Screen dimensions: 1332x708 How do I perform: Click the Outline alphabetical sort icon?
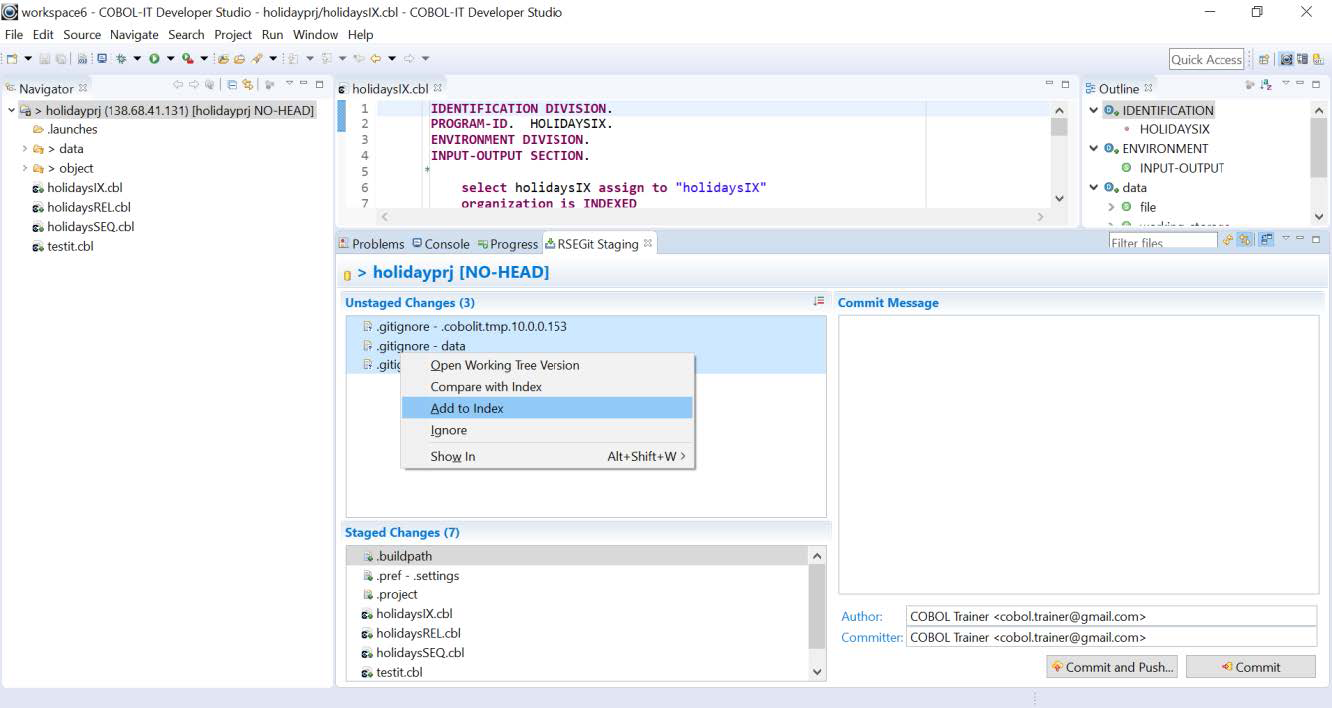(1267, 86)
